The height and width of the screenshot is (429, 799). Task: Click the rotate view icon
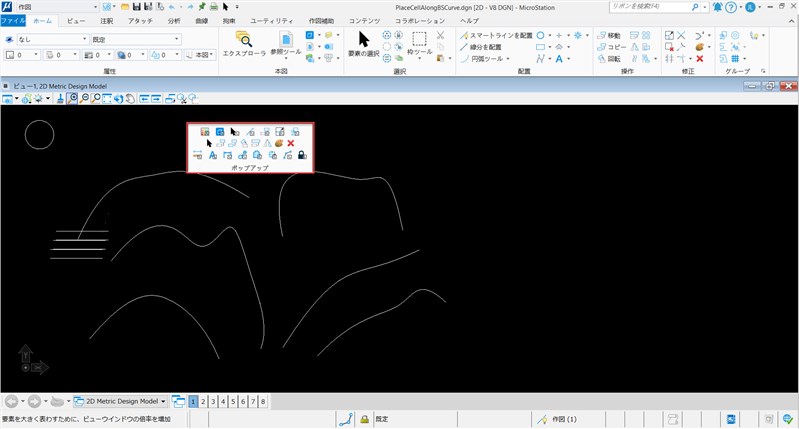click(119, 98)
